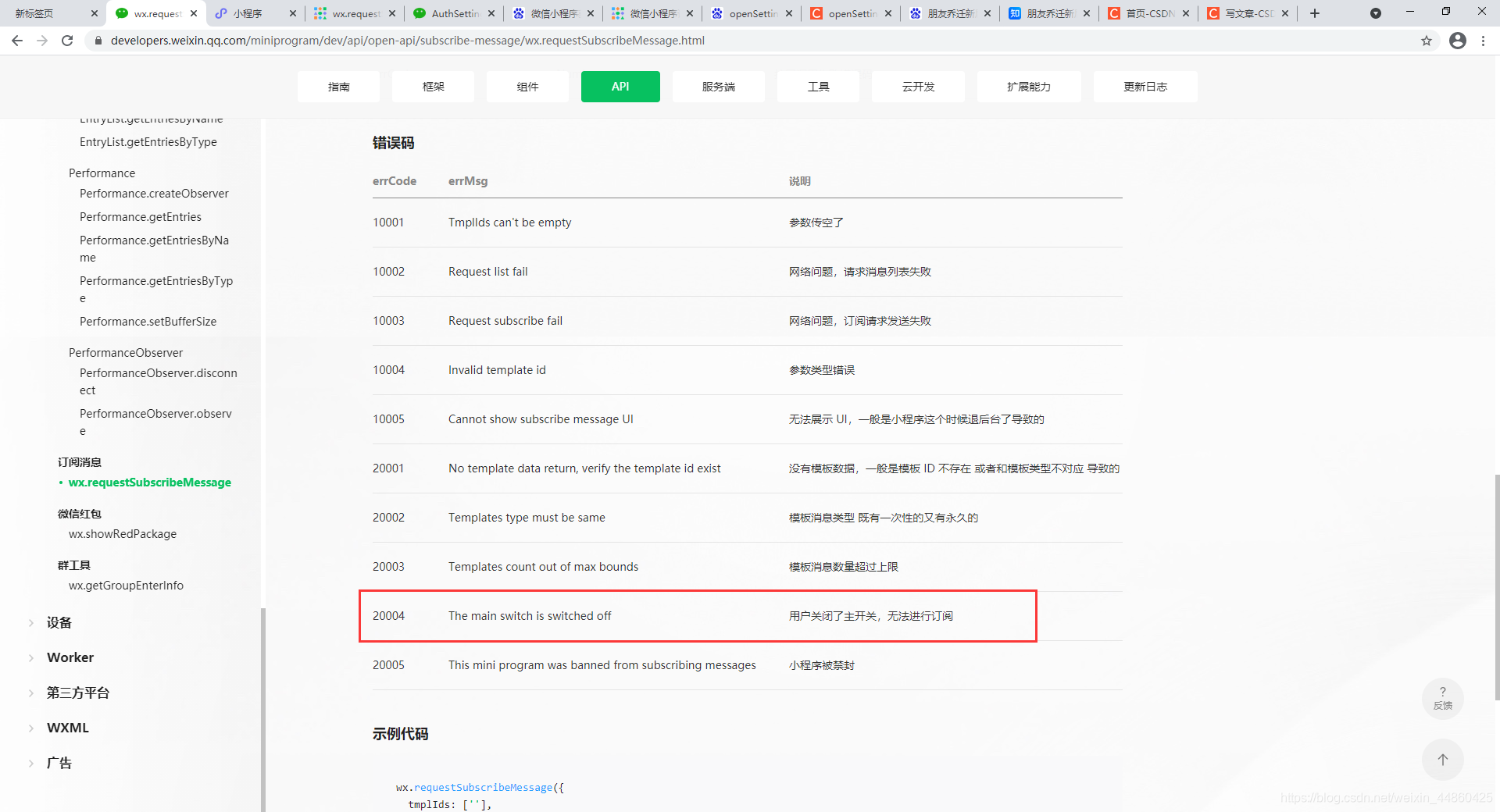Viewport: 1500px width, 812px height.
Task: Open wx.getGroupEnterInfo in sidebar
Action: pyautogui.click(x=126, y=586)
